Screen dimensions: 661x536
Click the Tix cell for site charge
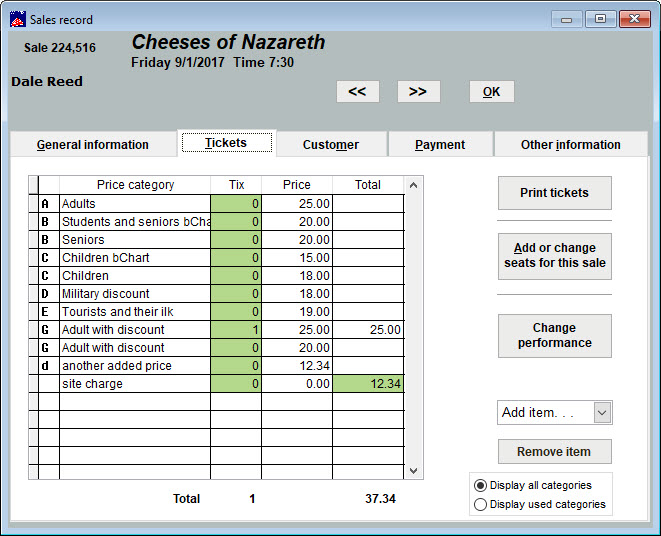[236, 384]
